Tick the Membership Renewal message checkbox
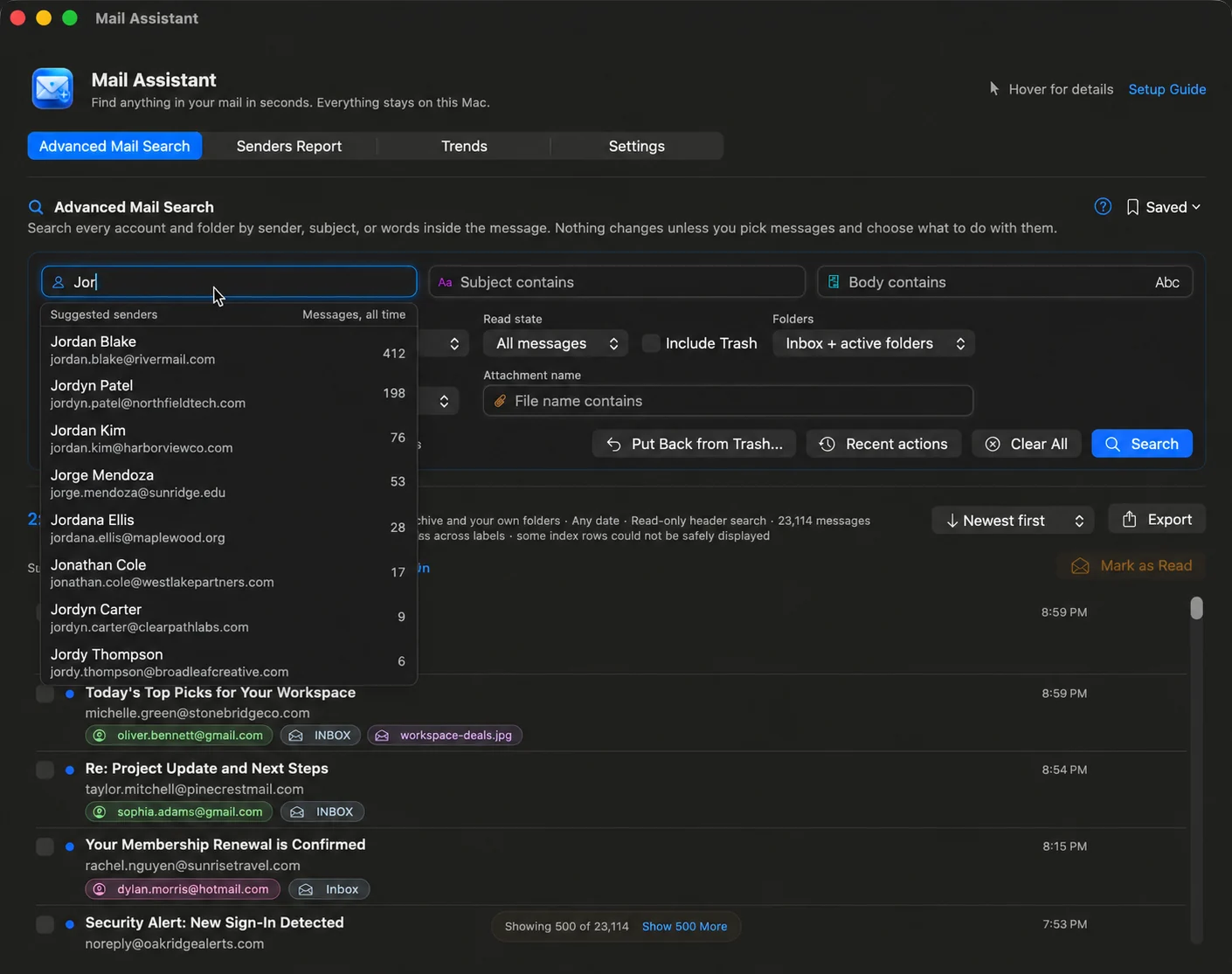The width and height of the screenshot is (1232, 974). [x=45, y=846]
